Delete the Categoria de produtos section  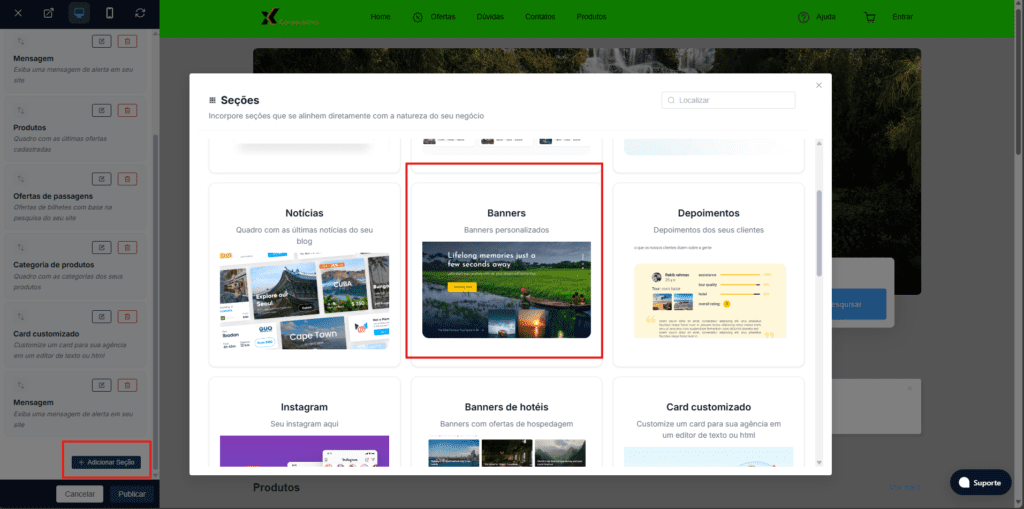click(127, 248)
